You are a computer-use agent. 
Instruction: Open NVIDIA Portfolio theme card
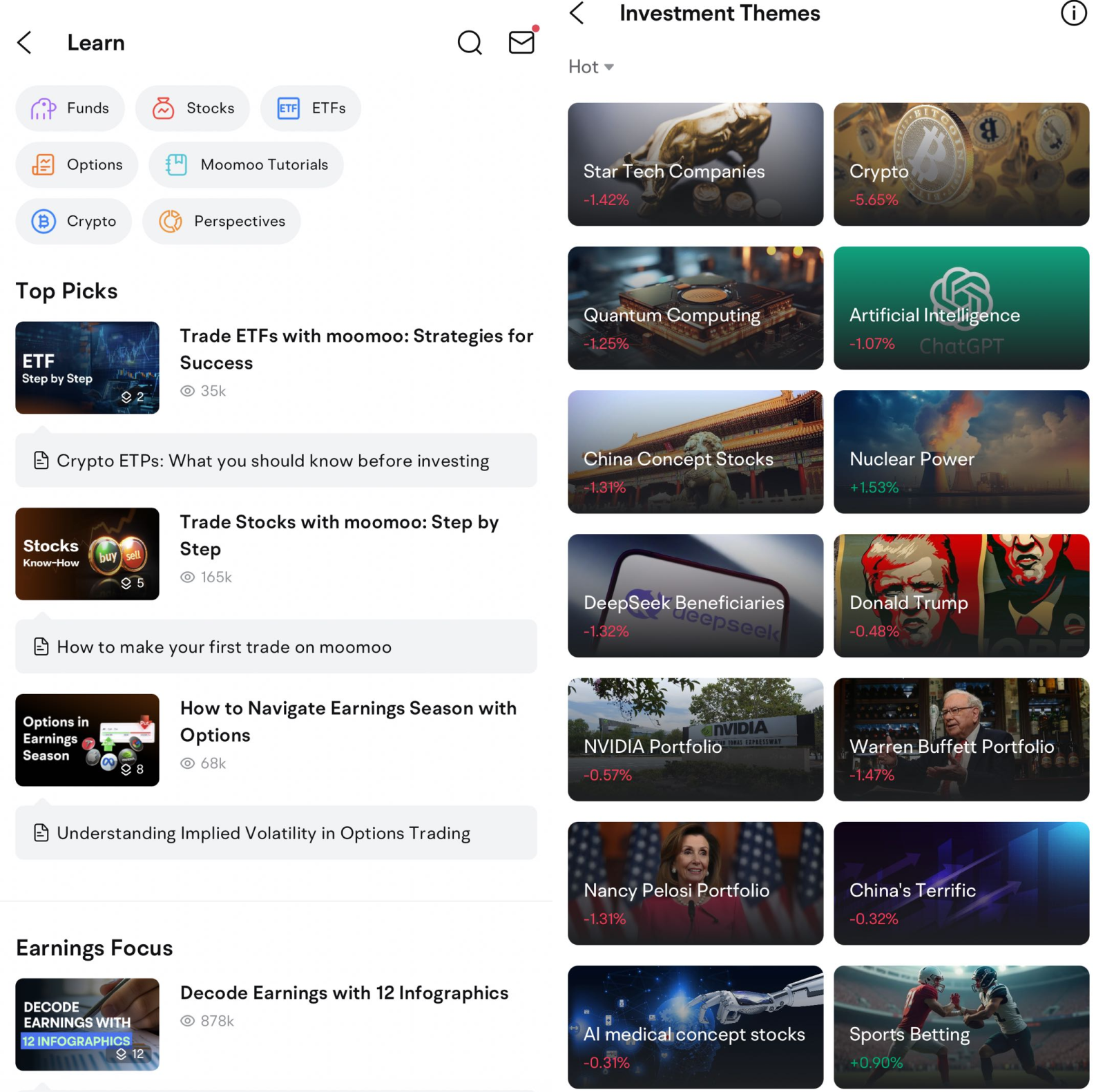pyautogui.click(x=695, y=740)
